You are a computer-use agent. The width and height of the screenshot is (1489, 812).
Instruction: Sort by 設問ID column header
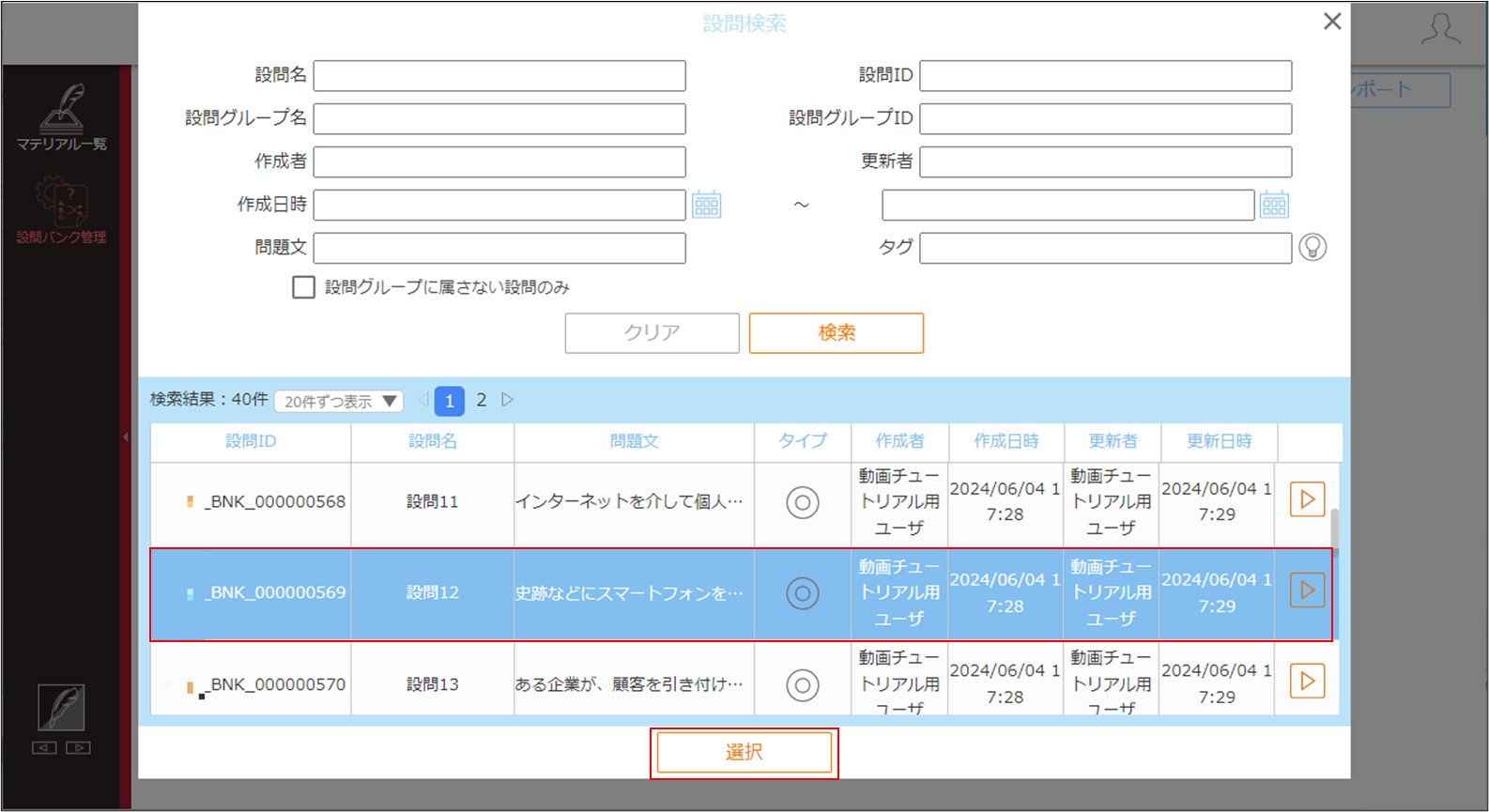pos(251,441)
